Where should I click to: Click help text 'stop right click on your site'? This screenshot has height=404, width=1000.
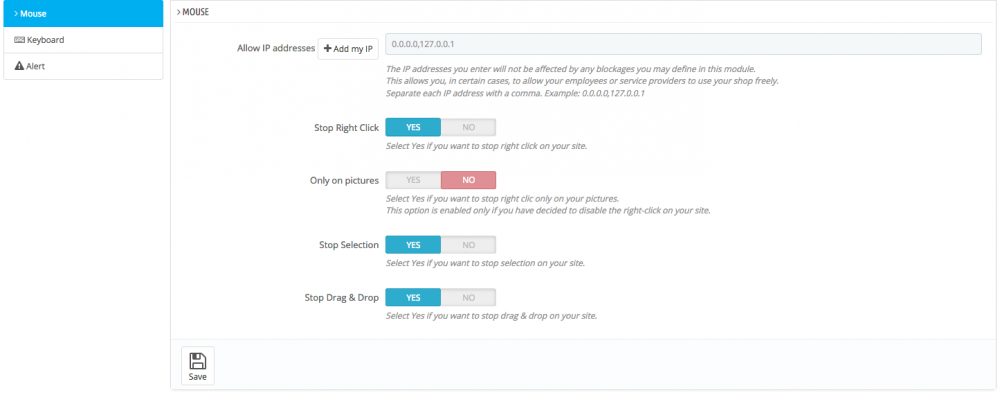pyautogui.click(x=487, y=146)
